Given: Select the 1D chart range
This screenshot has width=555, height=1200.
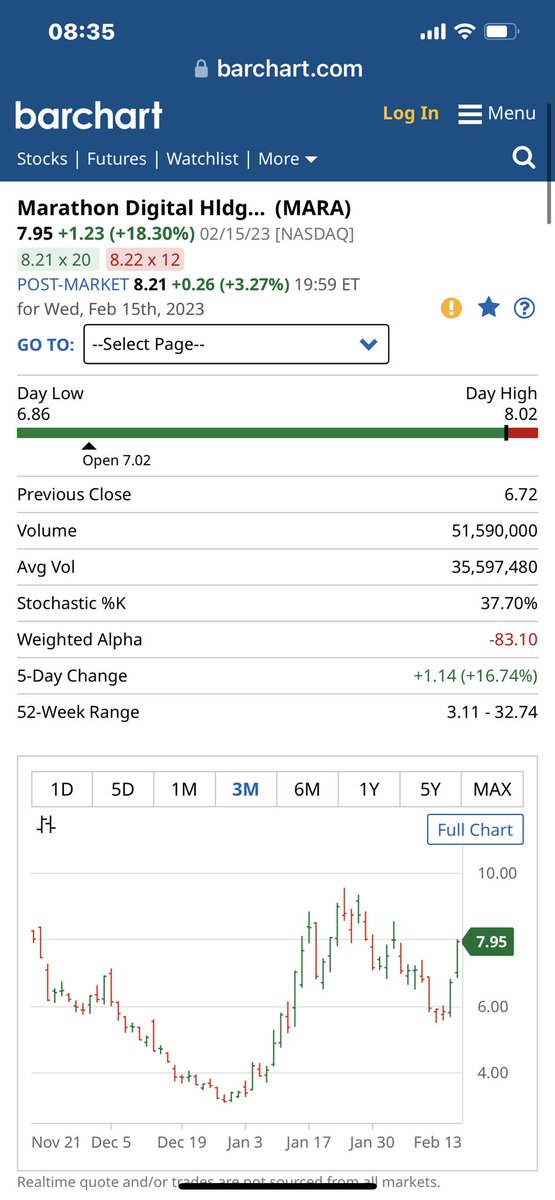Looking at the screenshot, I should (x=62, y=789).
